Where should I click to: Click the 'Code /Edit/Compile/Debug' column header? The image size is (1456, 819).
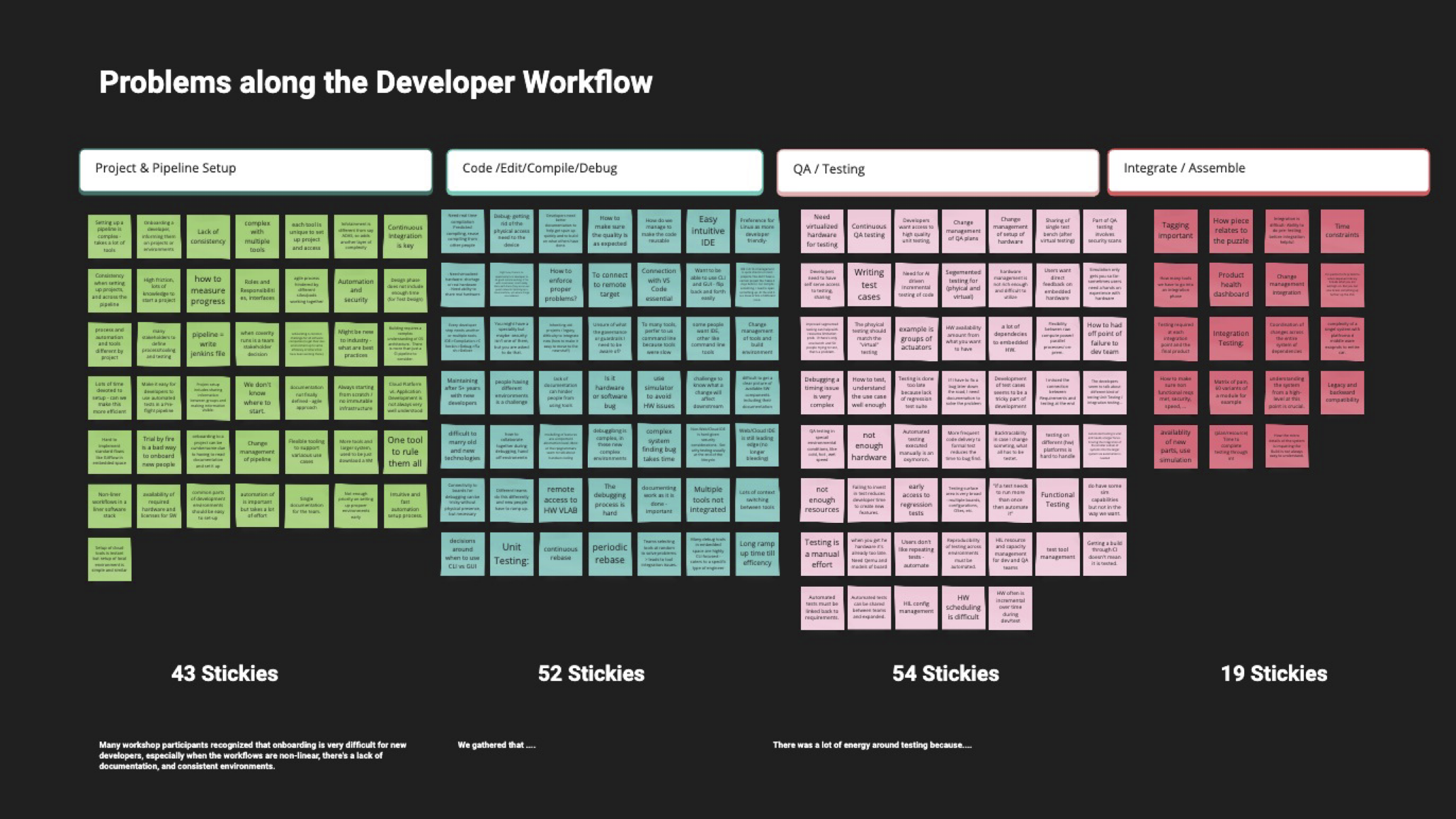pyautogui.click(x=604, y=170)
